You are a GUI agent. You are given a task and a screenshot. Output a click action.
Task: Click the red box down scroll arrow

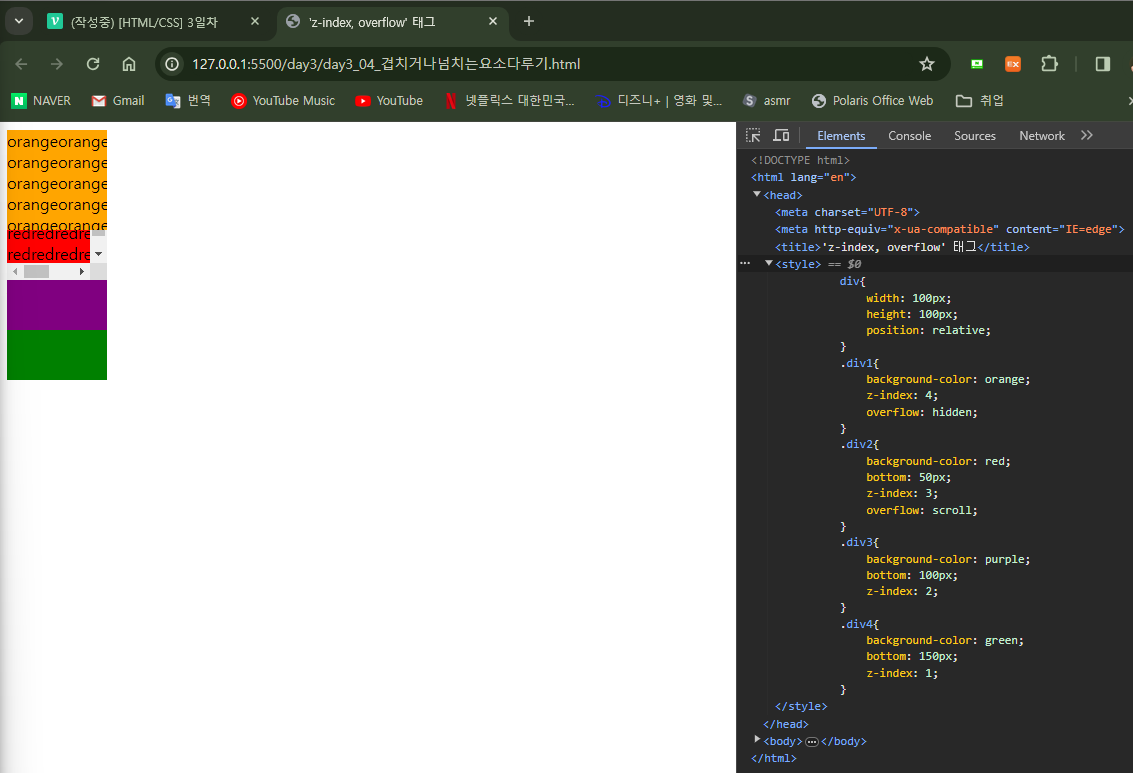pyautogui.click(x=98, y=254)
